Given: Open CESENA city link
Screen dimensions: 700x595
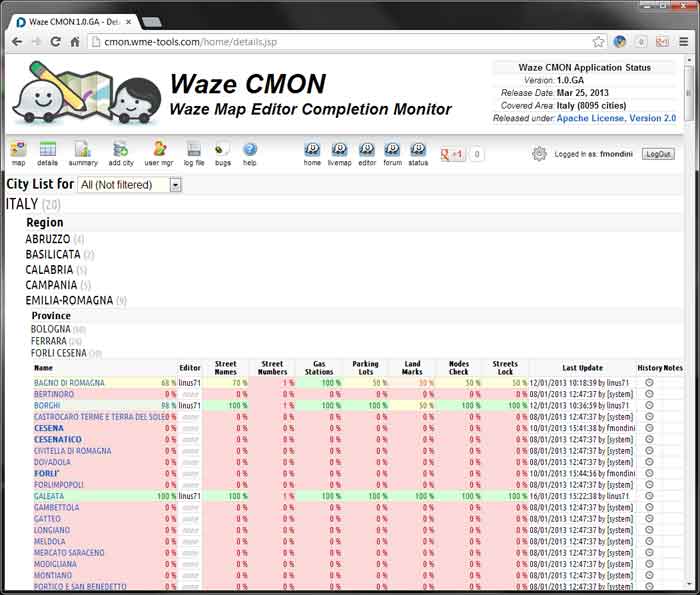Looking at the screenshot, I should 49,428.
